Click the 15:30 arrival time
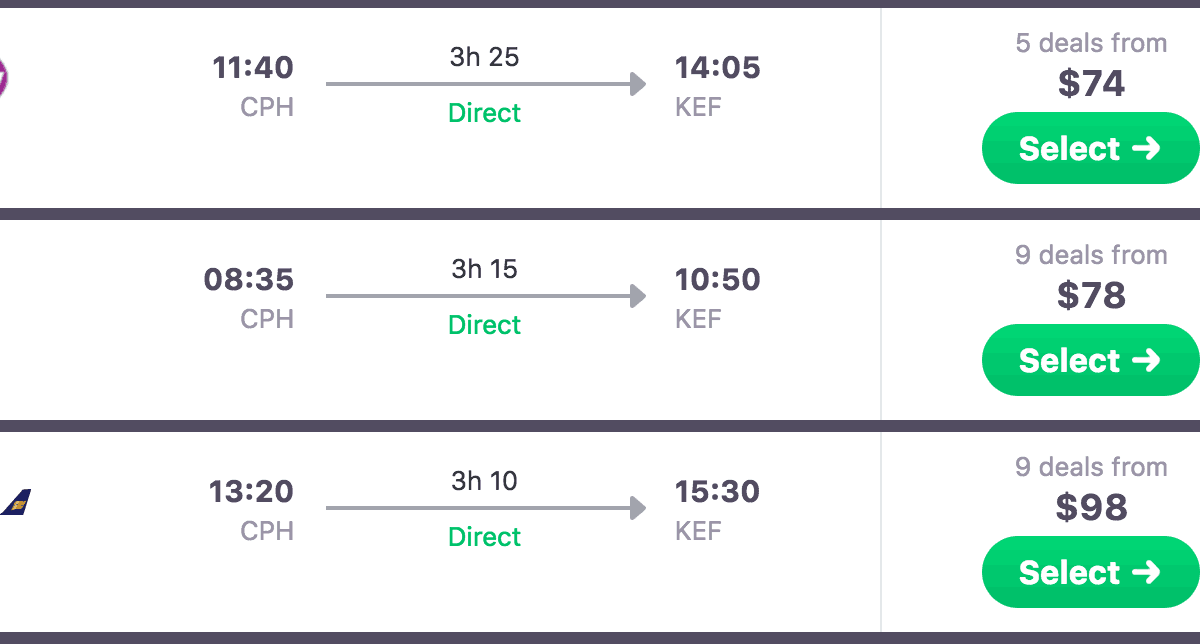Image resolution: width=1200 pixels, height=644 pixels. [717, 492]
